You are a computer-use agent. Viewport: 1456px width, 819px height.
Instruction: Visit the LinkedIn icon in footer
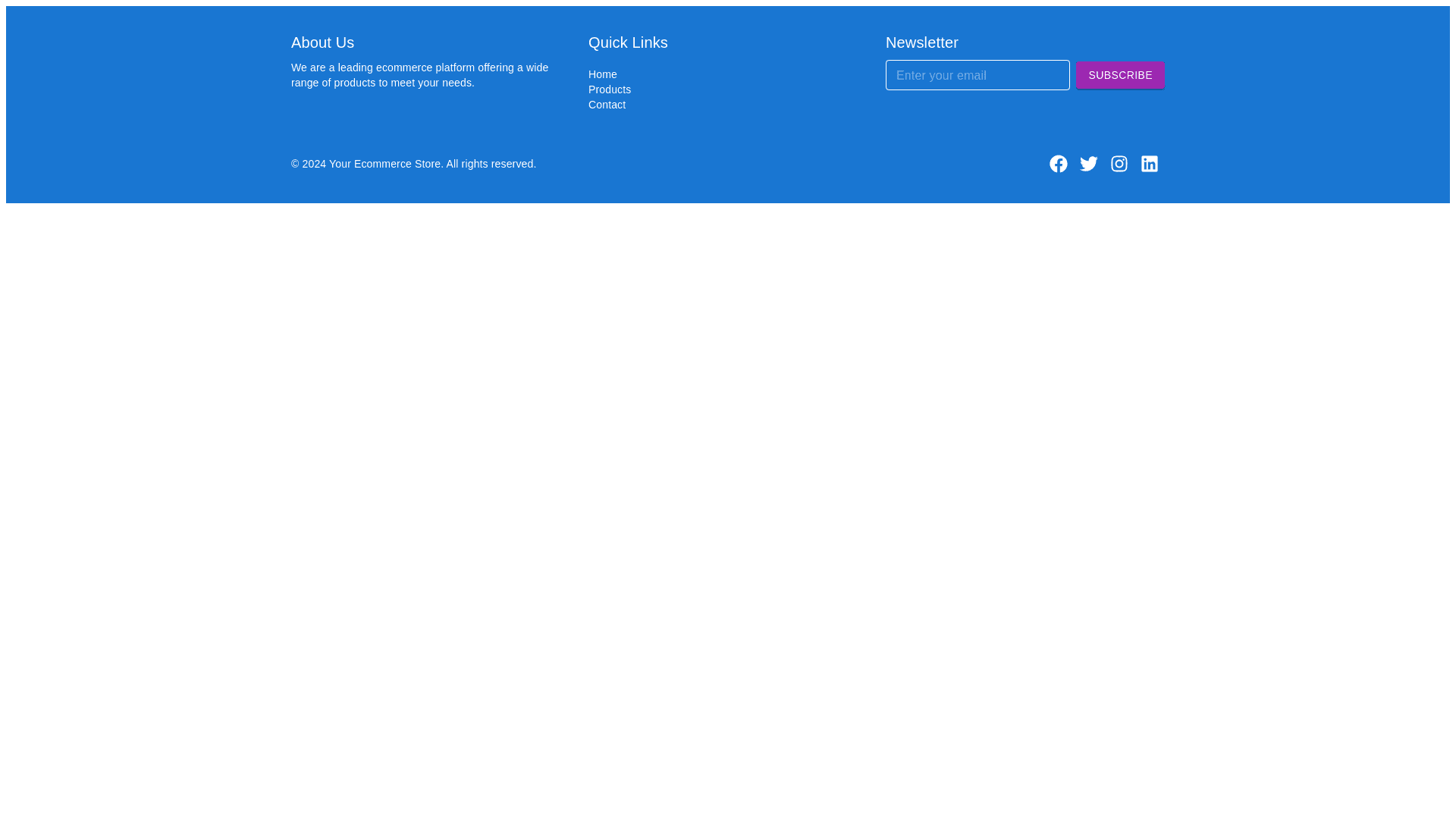(x=1149, y=164)
